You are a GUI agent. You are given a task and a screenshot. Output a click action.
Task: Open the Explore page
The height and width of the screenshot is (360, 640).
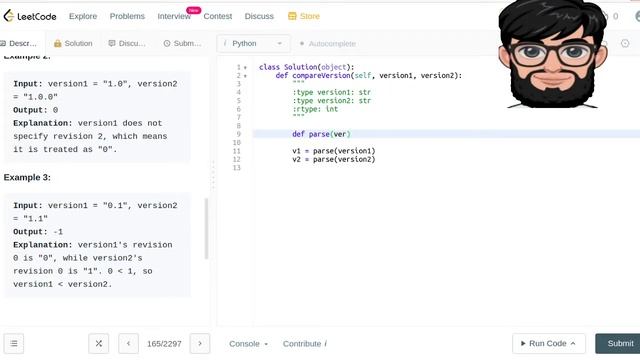click(83, 16)
